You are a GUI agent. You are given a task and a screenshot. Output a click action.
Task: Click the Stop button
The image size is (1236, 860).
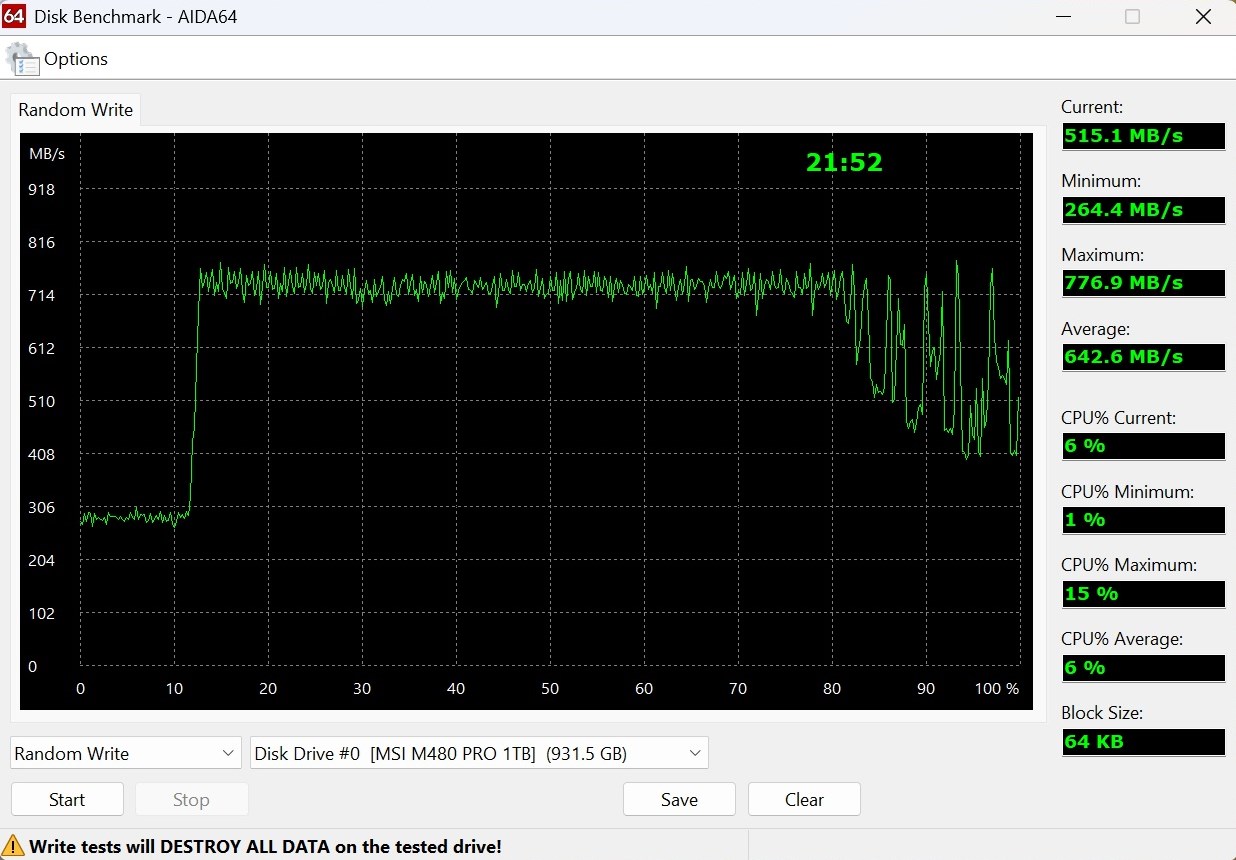[x=191, y=799]
